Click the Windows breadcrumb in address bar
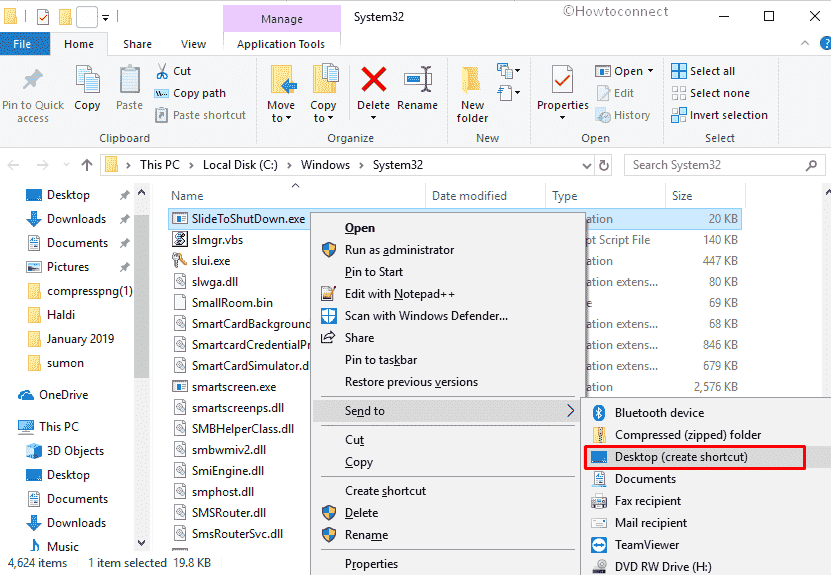Image resolution: width=831 pixels, height=575 pixels. point(325,165)
